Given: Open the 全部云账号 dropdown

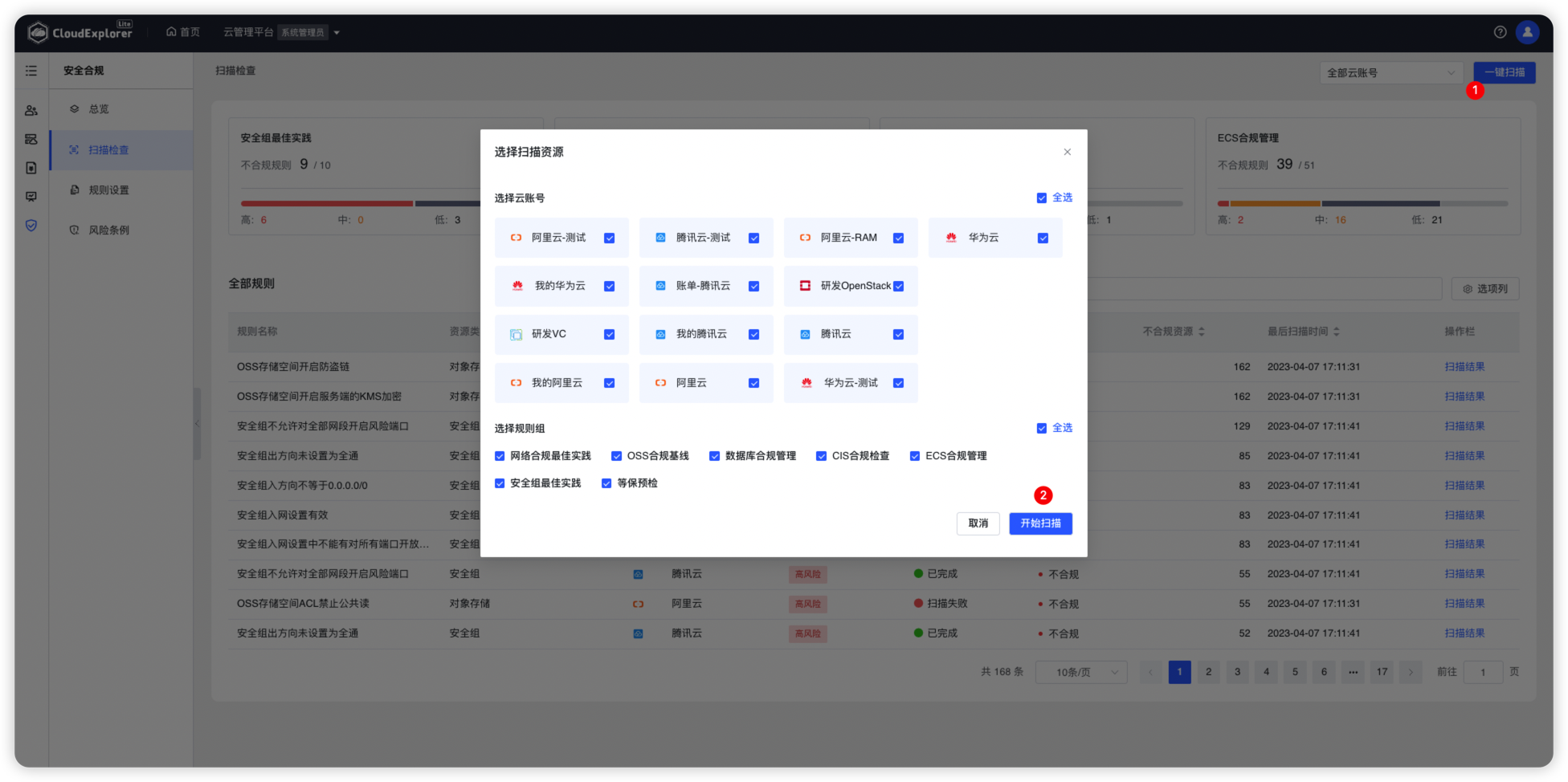Looking at the screenshot, I should [1391, 72].
